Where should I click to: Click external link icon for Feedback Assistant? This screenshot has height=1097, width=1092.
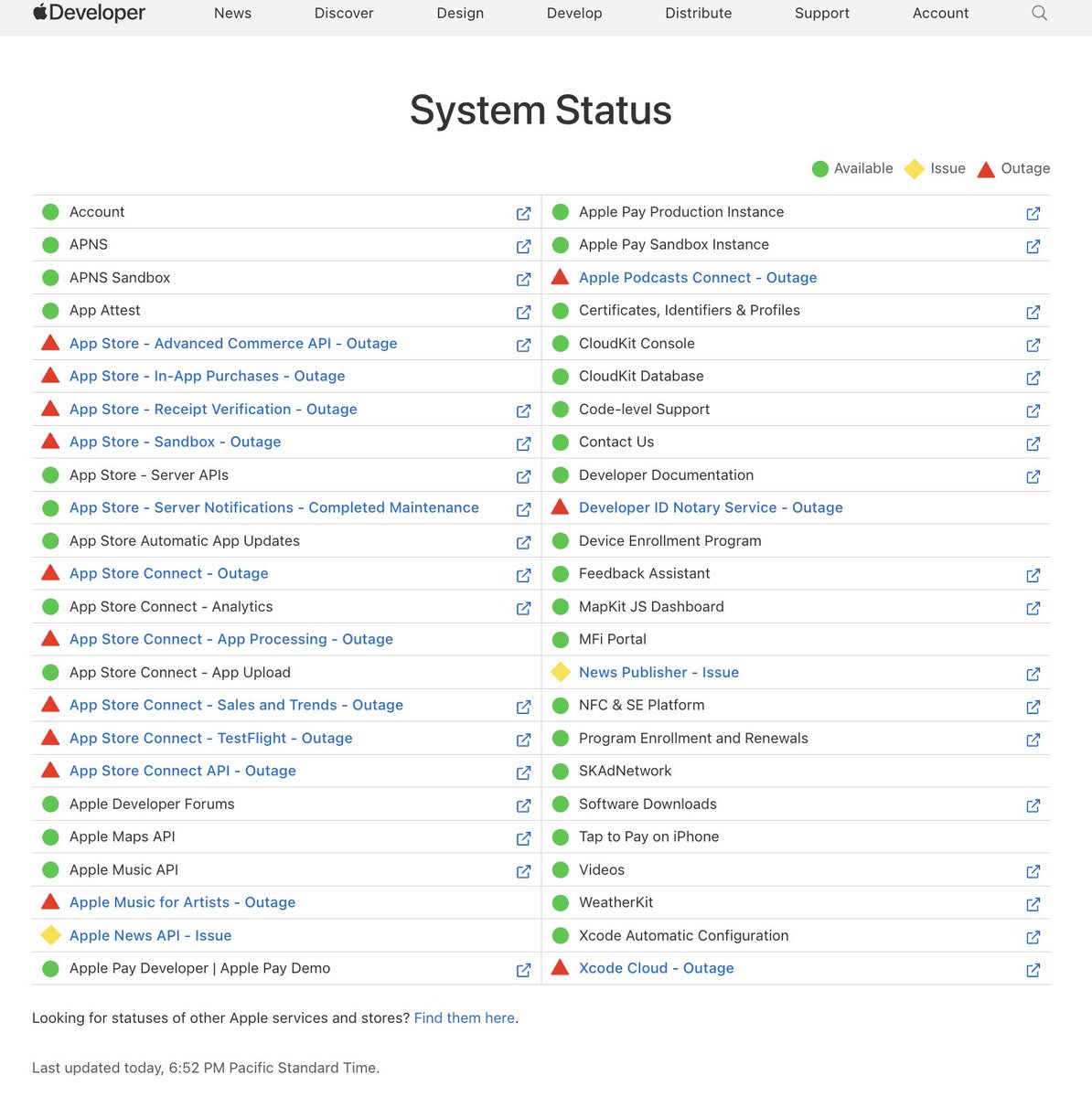tap(1033, 575)
